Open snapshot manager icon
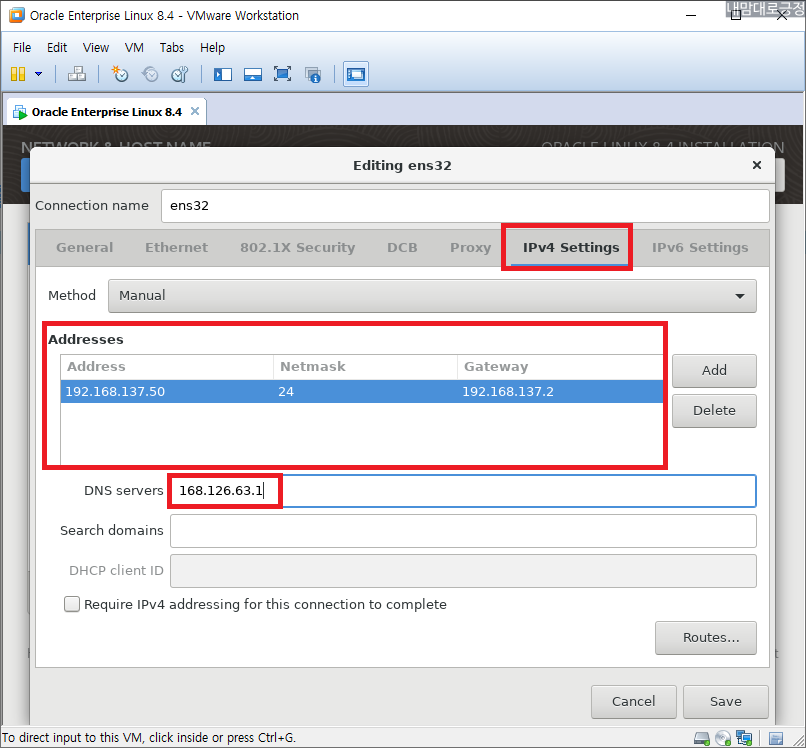The width and height of the screenshot is (806, 748). (x=180, y=74)
